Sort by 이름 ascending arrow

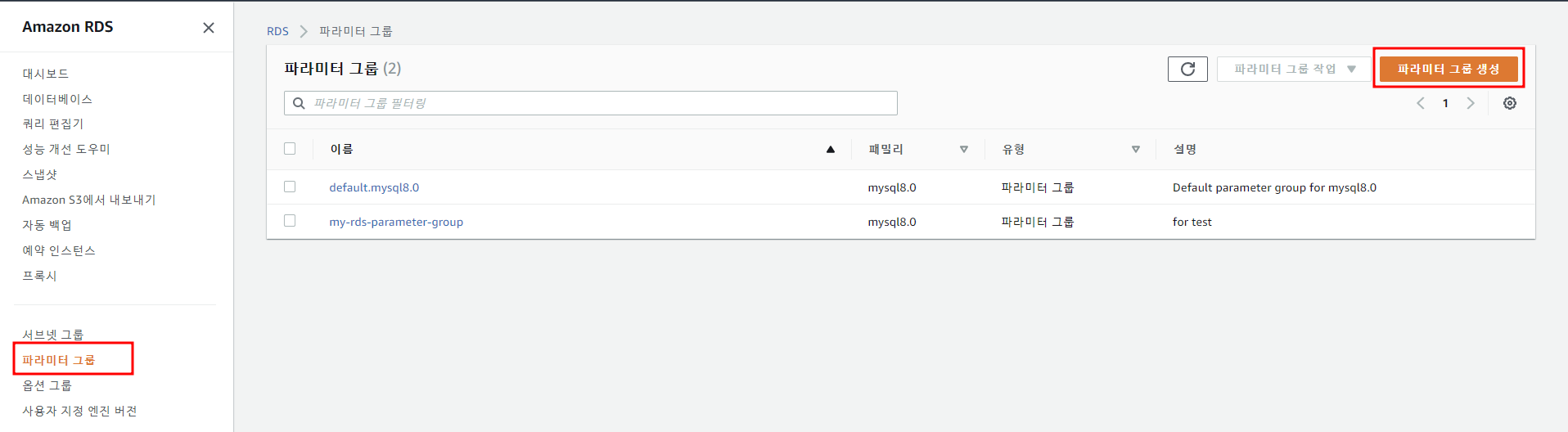831,149
